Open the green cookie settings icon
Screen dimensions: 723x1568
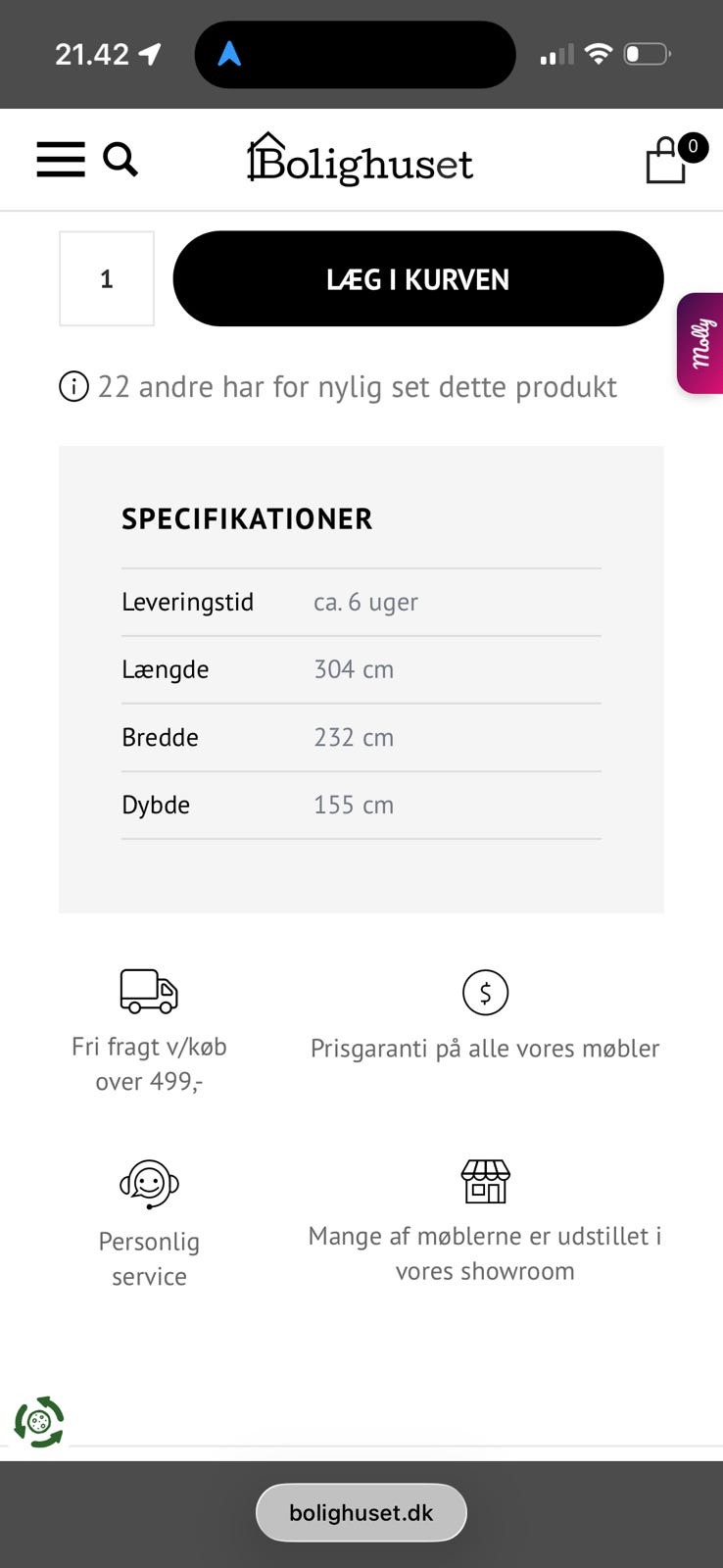point(39,1421)
